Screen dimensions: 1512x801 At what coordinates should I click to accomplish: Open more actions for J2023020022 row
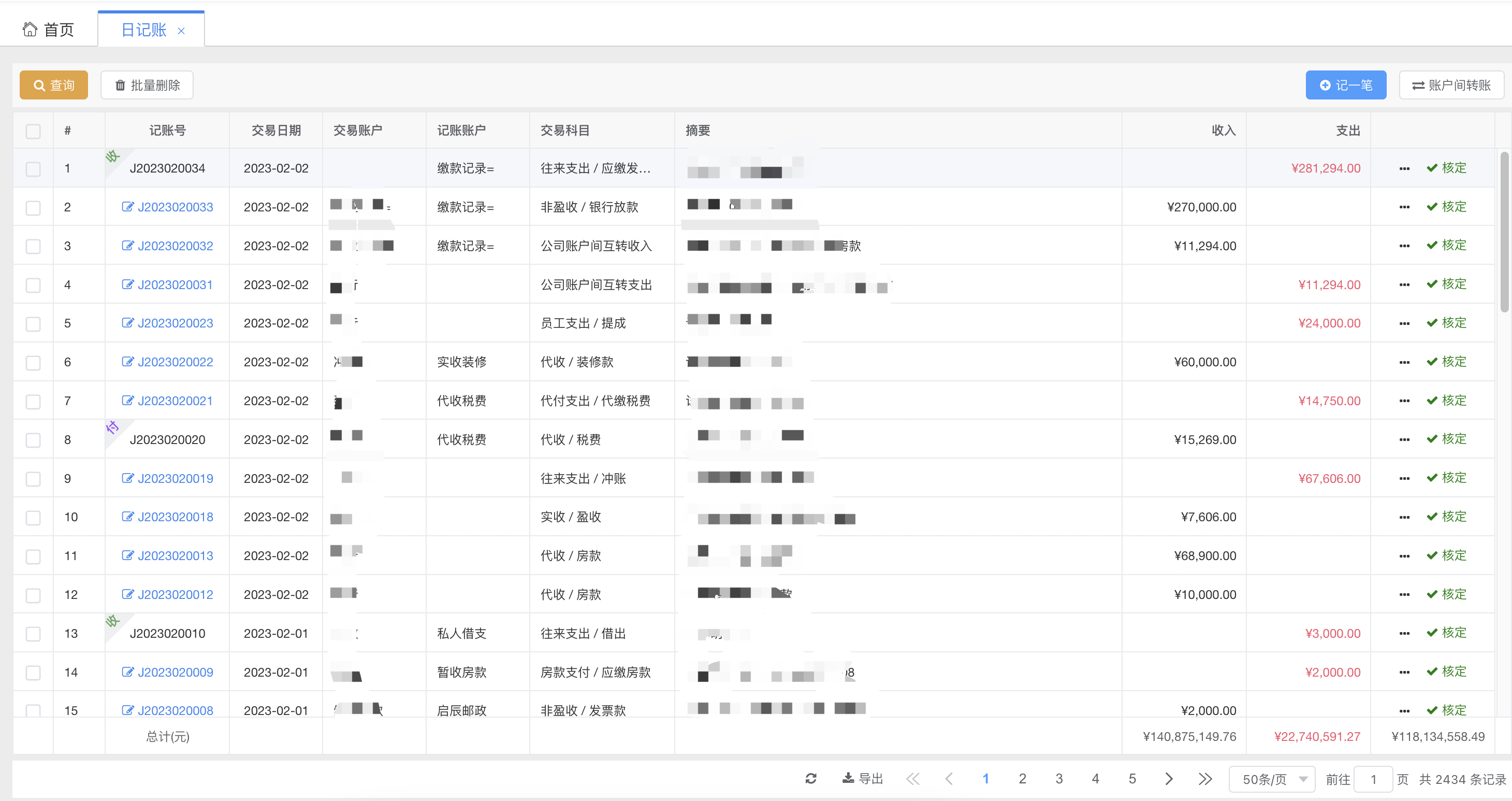tap(1404, 362)
